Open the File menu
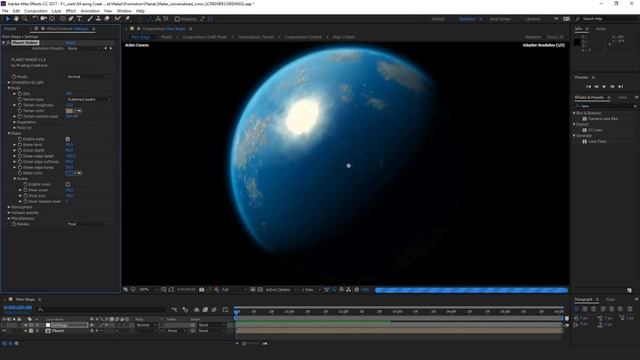Viewport: 640px width, 360px height. click(5, 11)
